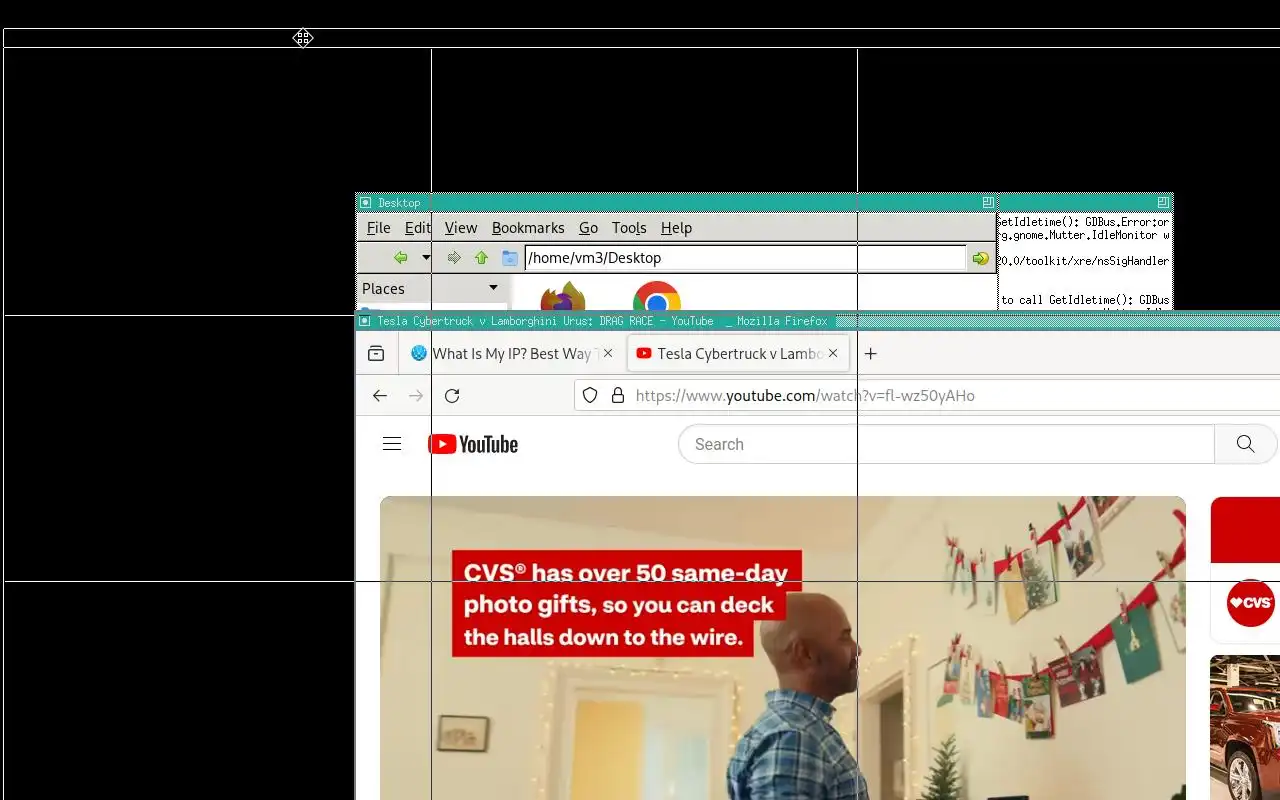Open the Tools menu in file manager
The image size is (1280, 800).
coord(629,228)
